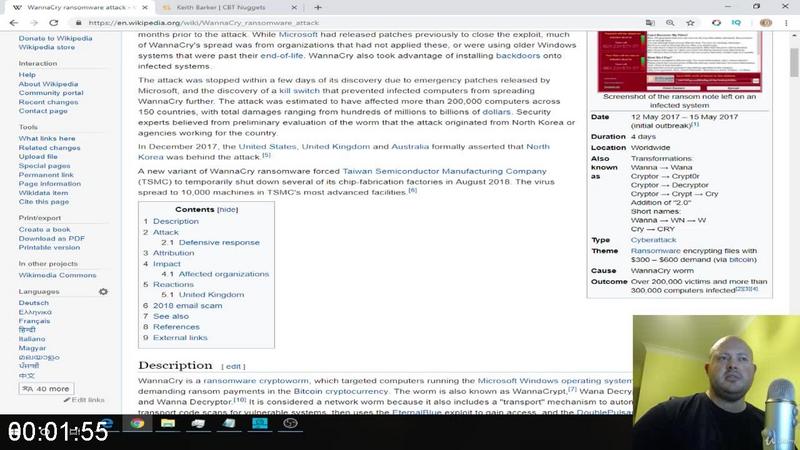Hide the Contents table
800x450 pixels.
[x=228, y=210]
